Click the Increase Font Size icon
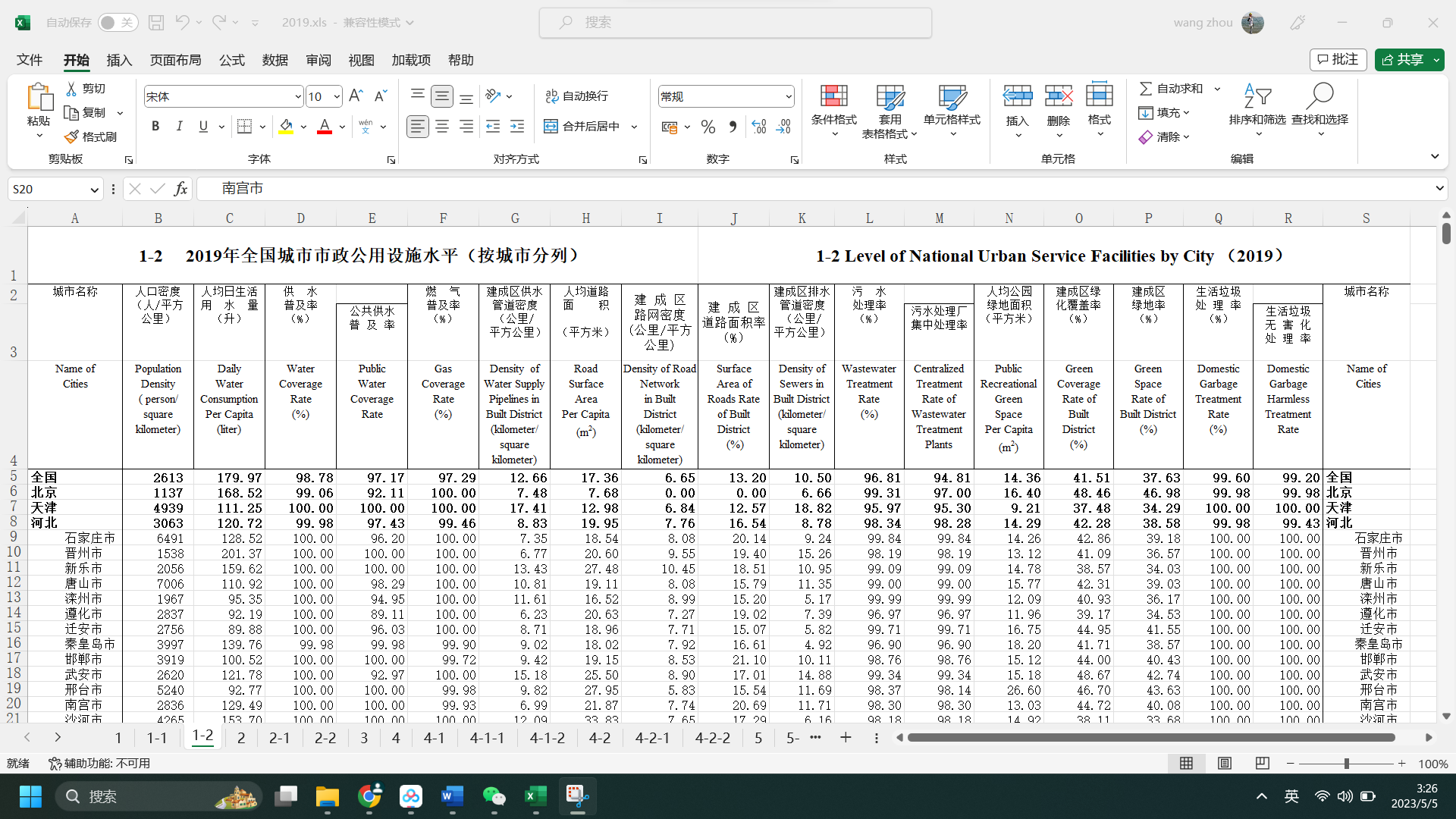The width and height of the screenshot is (1456, 819). pyautogui.click(x=356, y=96)
